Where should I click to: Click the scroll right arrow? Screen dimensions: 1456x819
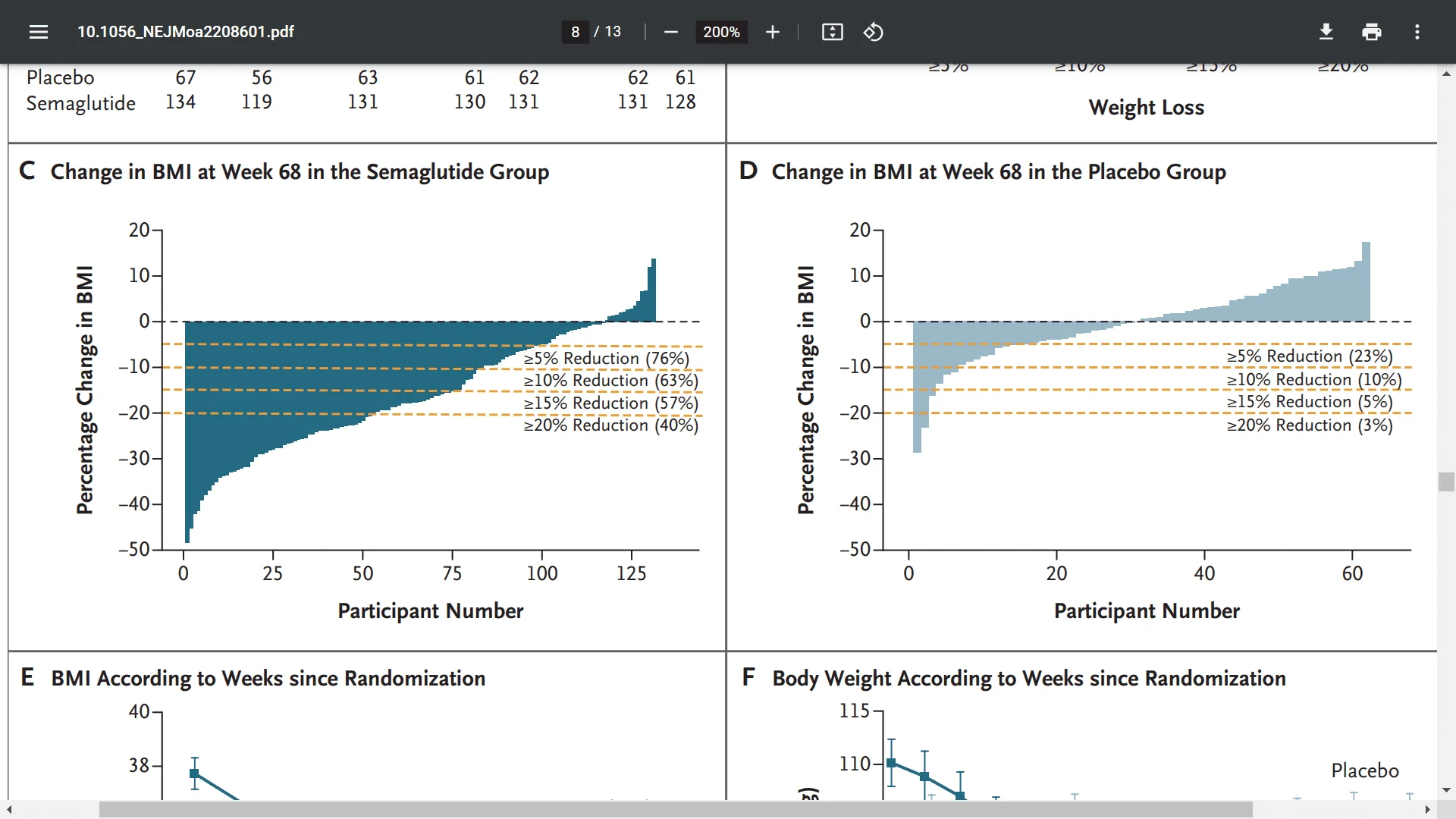click(x=1427, y=810)
